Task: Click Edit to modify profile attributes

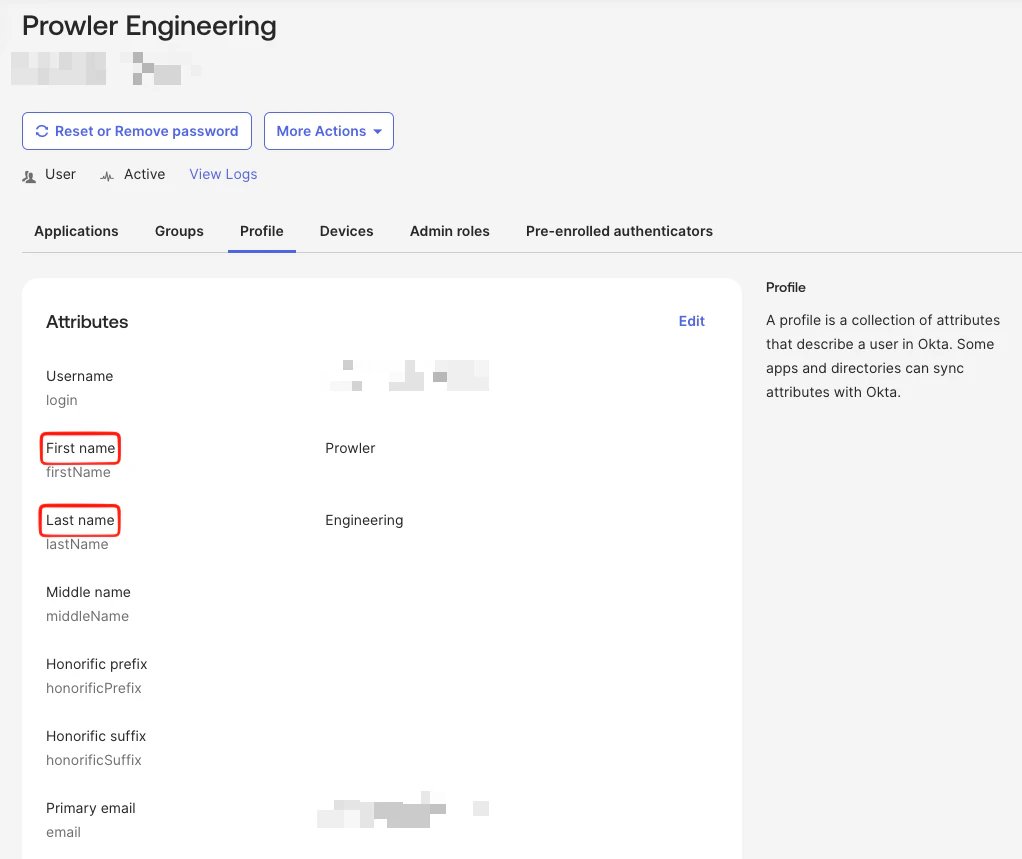Action: [x=691, y=321]
